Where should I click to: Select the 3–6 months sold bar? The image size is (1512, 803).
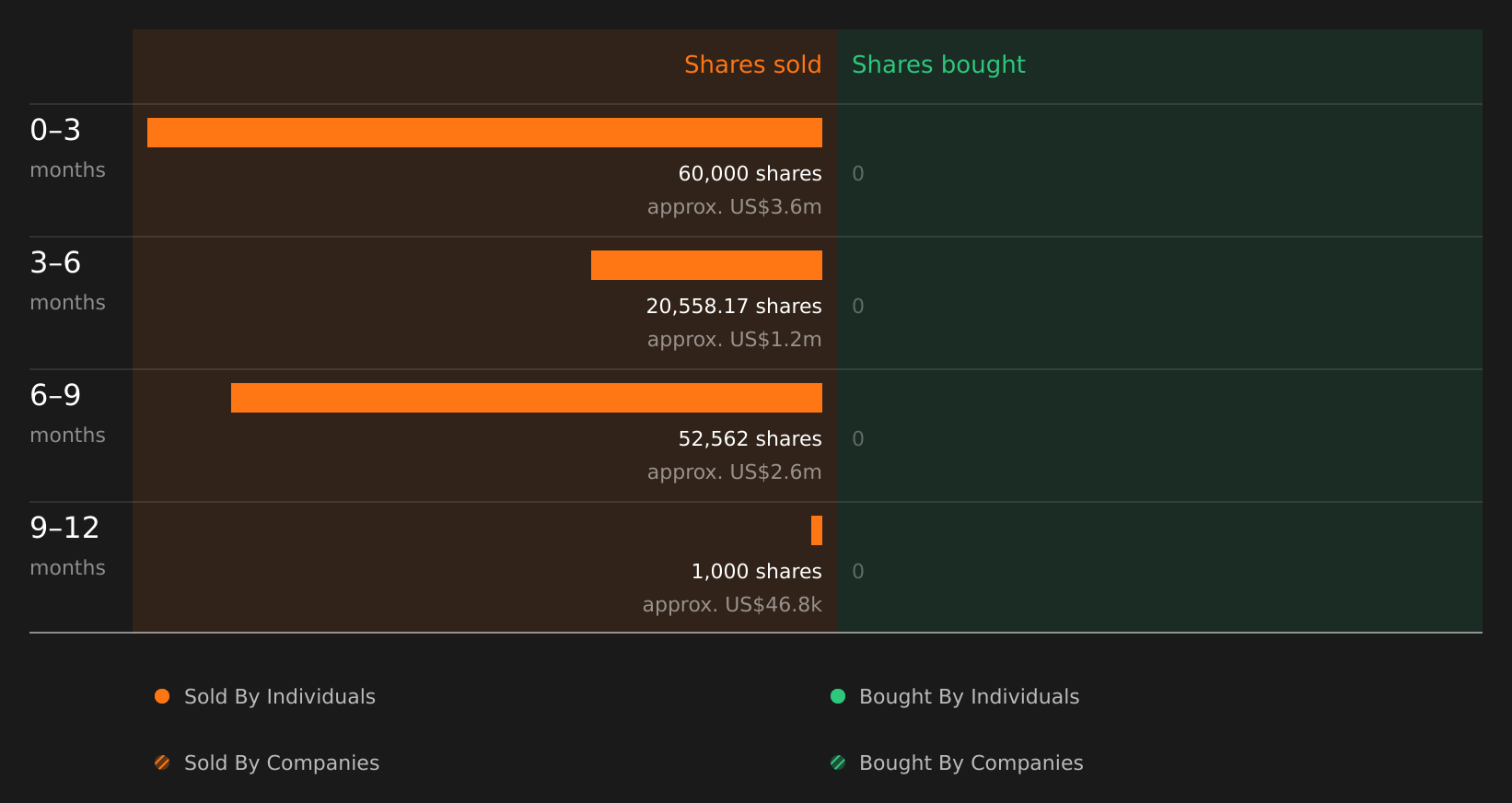(x=706, y=265)
